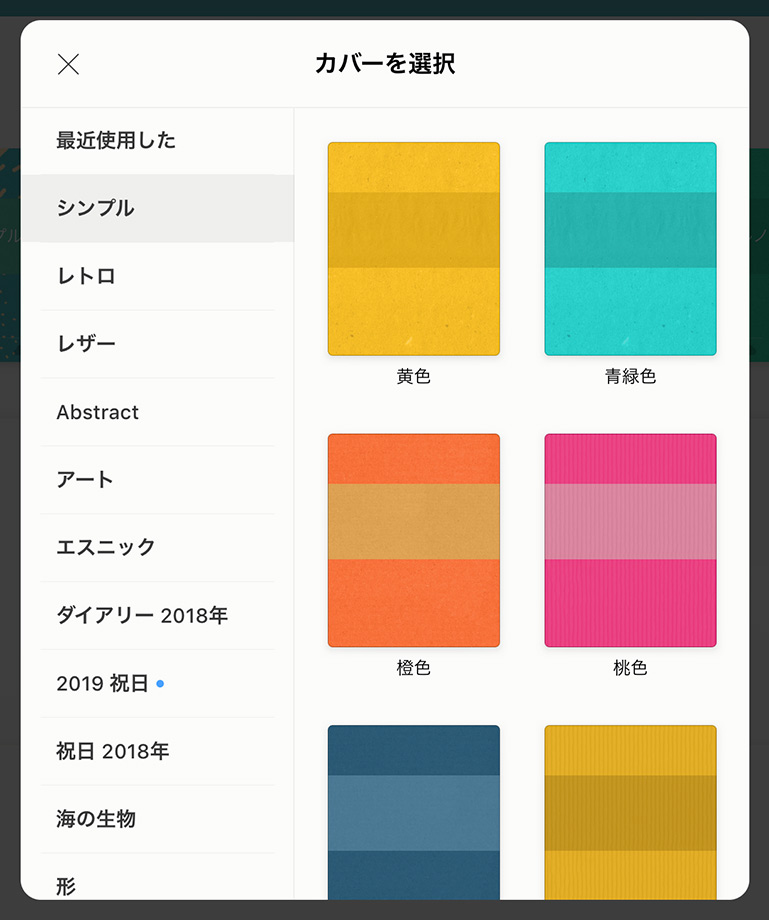
Task: Select the dark blue striped cover
Action: pyautogui.click(x=414, y=813)
